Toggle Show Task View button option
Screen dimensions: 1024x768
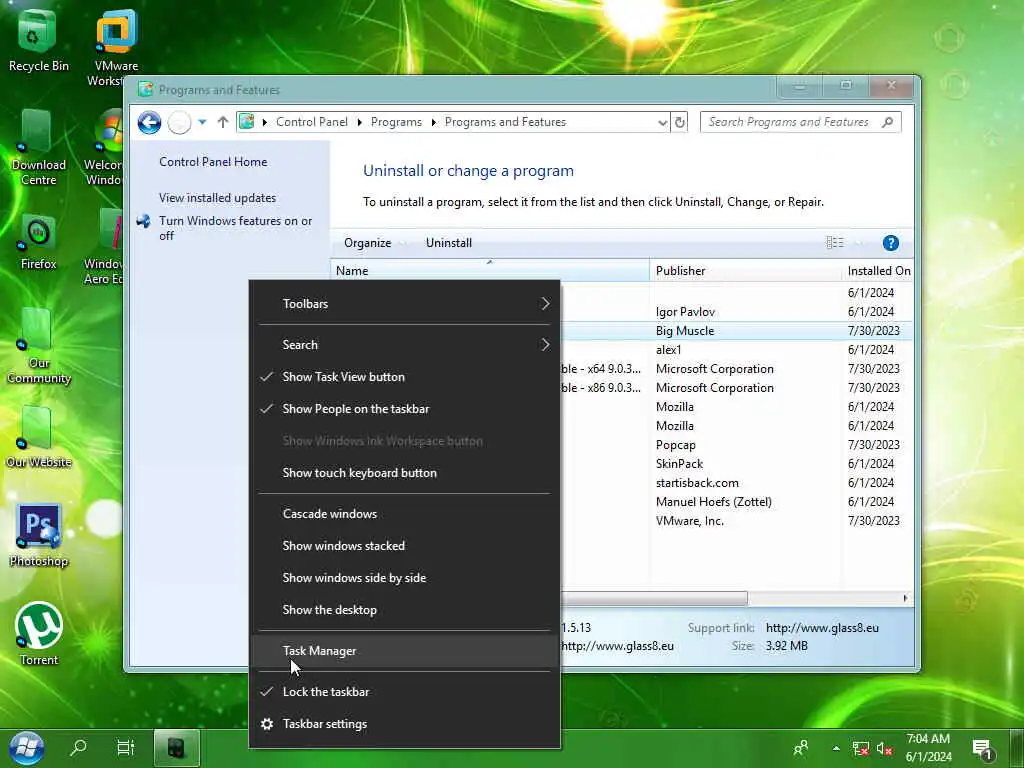click(x=405, y=377)
